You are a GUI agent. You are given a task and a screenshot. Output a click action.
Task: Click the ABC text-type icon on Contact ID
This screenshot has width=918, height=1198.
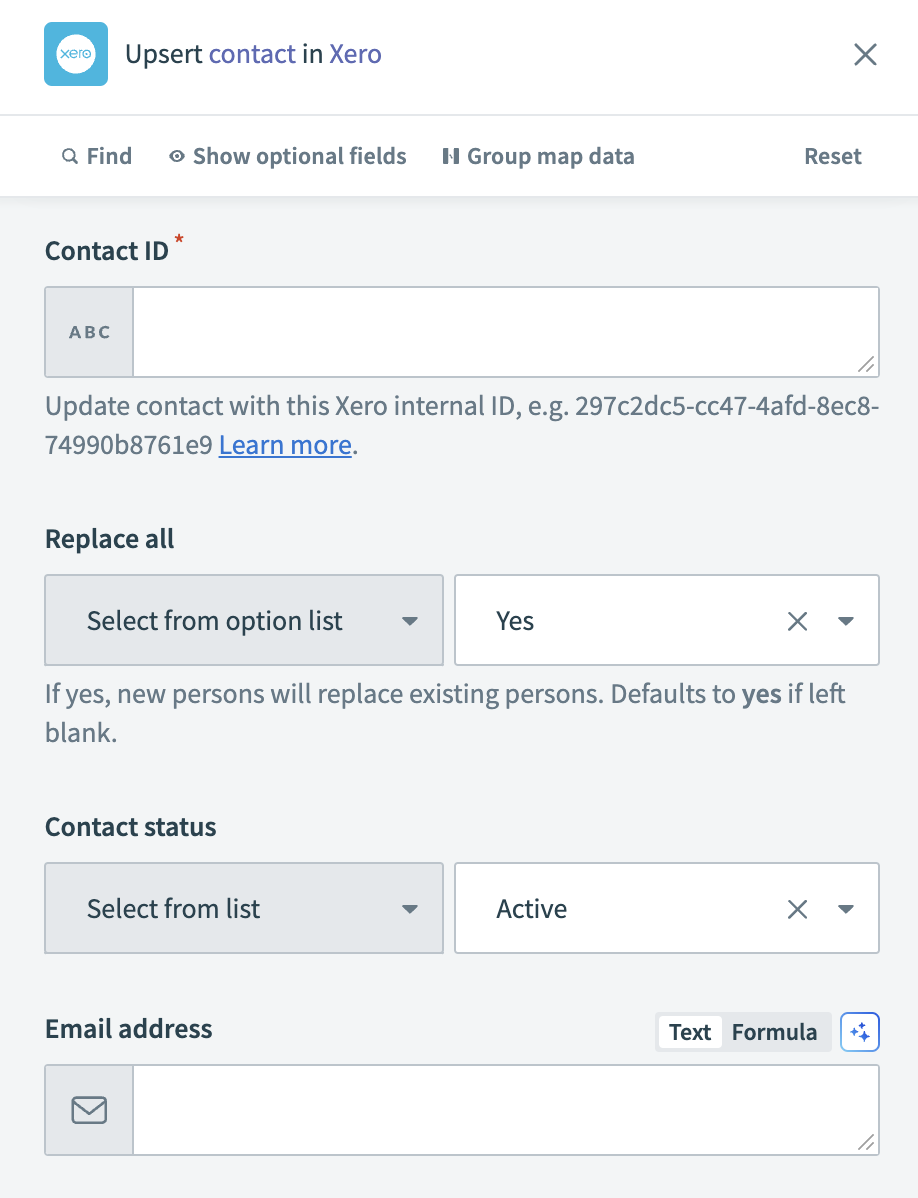pos(88,331)
